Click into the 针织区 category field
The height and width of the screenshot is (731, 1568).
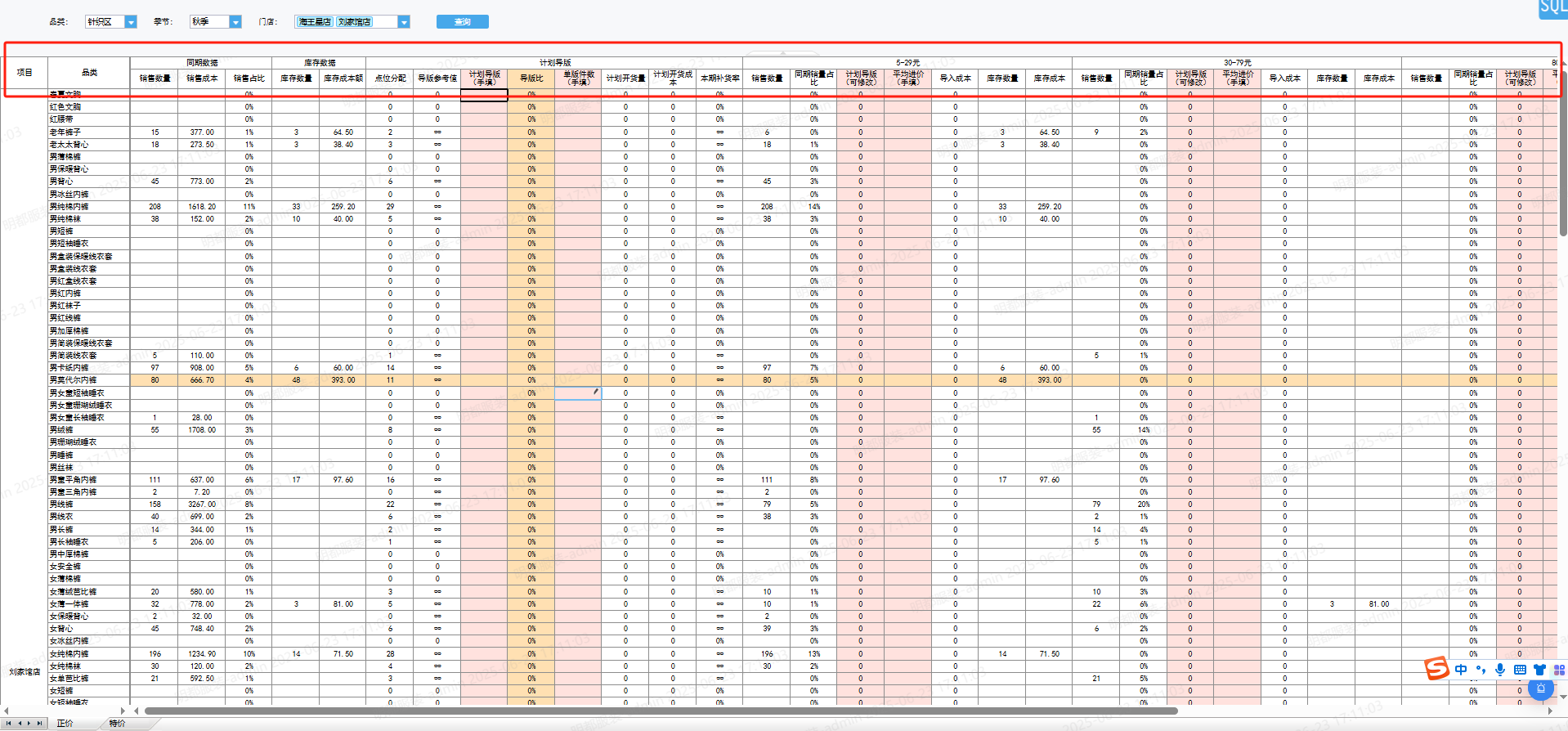pos(105,22)
